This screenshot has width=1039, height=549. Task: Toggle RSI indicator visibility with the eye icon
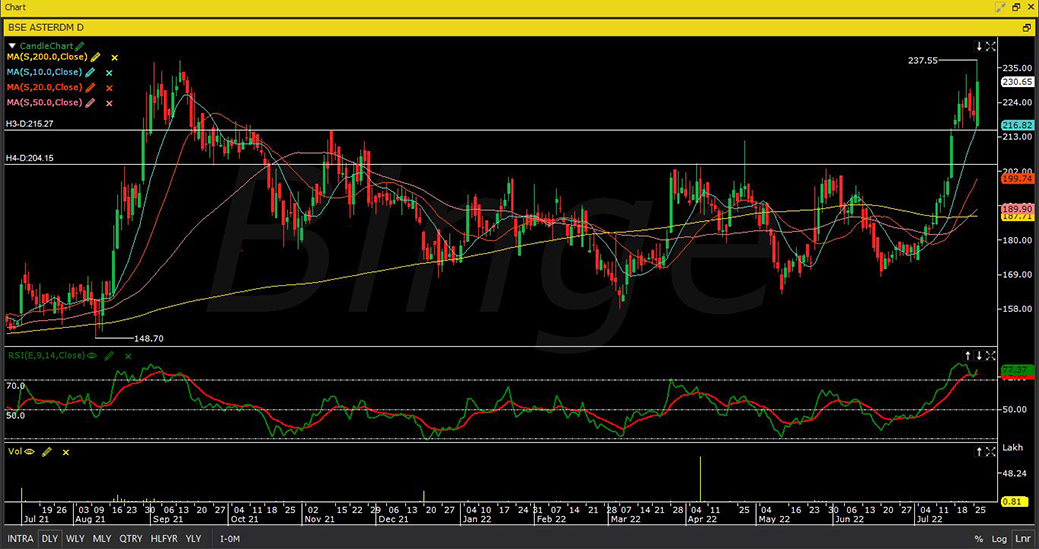91,356
